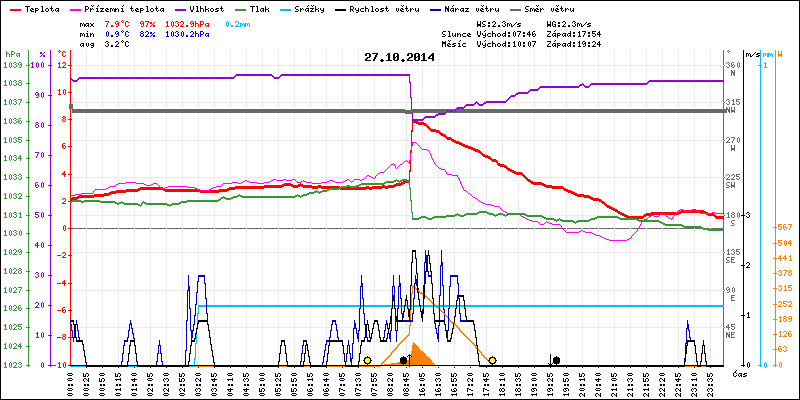Click the hPa pressure axis unit label
Image resolution: width=800 pixels, height=400 pixels.
pyautogui.click(x=11, y=54)
